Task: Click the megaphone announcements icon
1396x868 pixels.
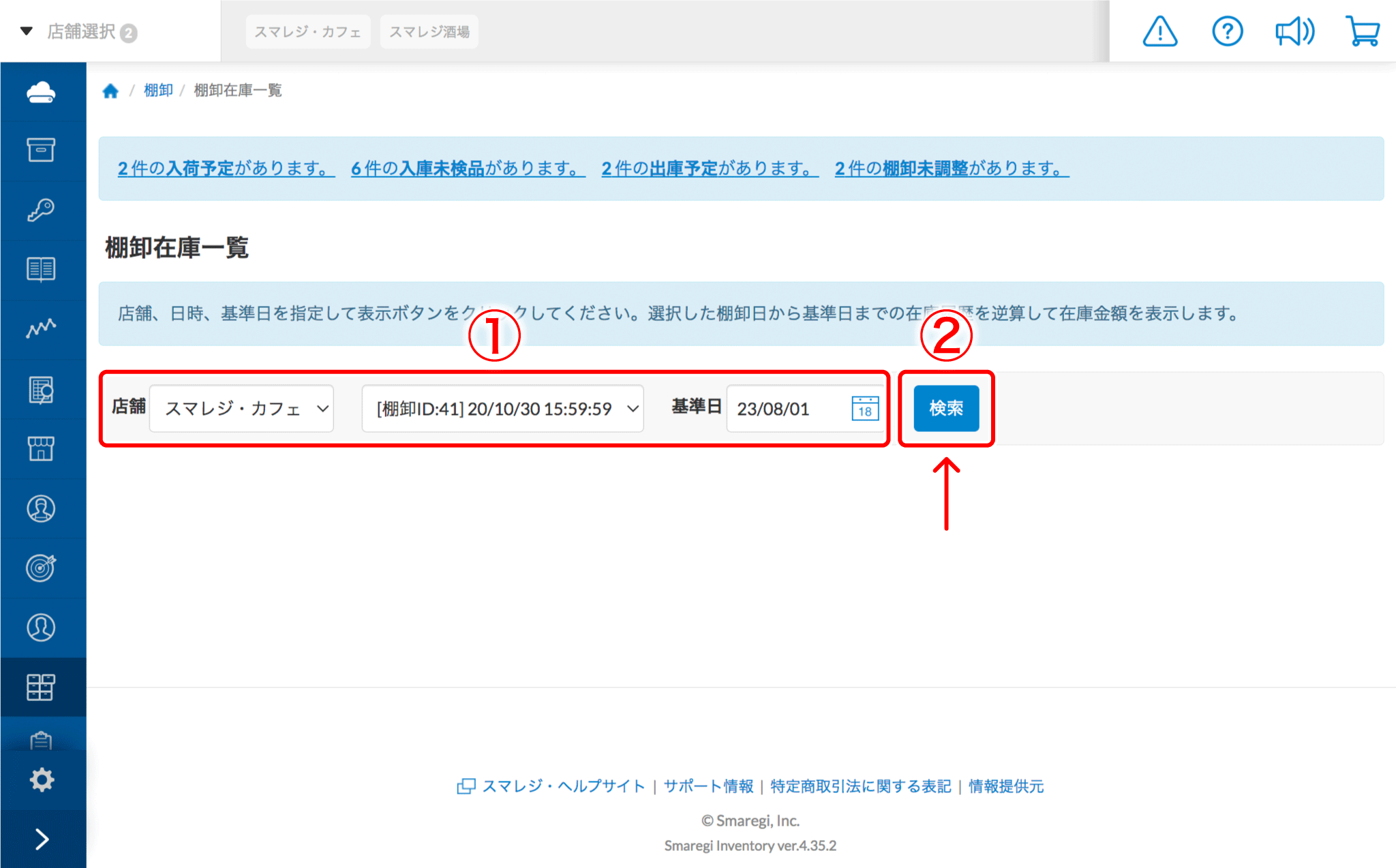Action: tap(1294, 31)
